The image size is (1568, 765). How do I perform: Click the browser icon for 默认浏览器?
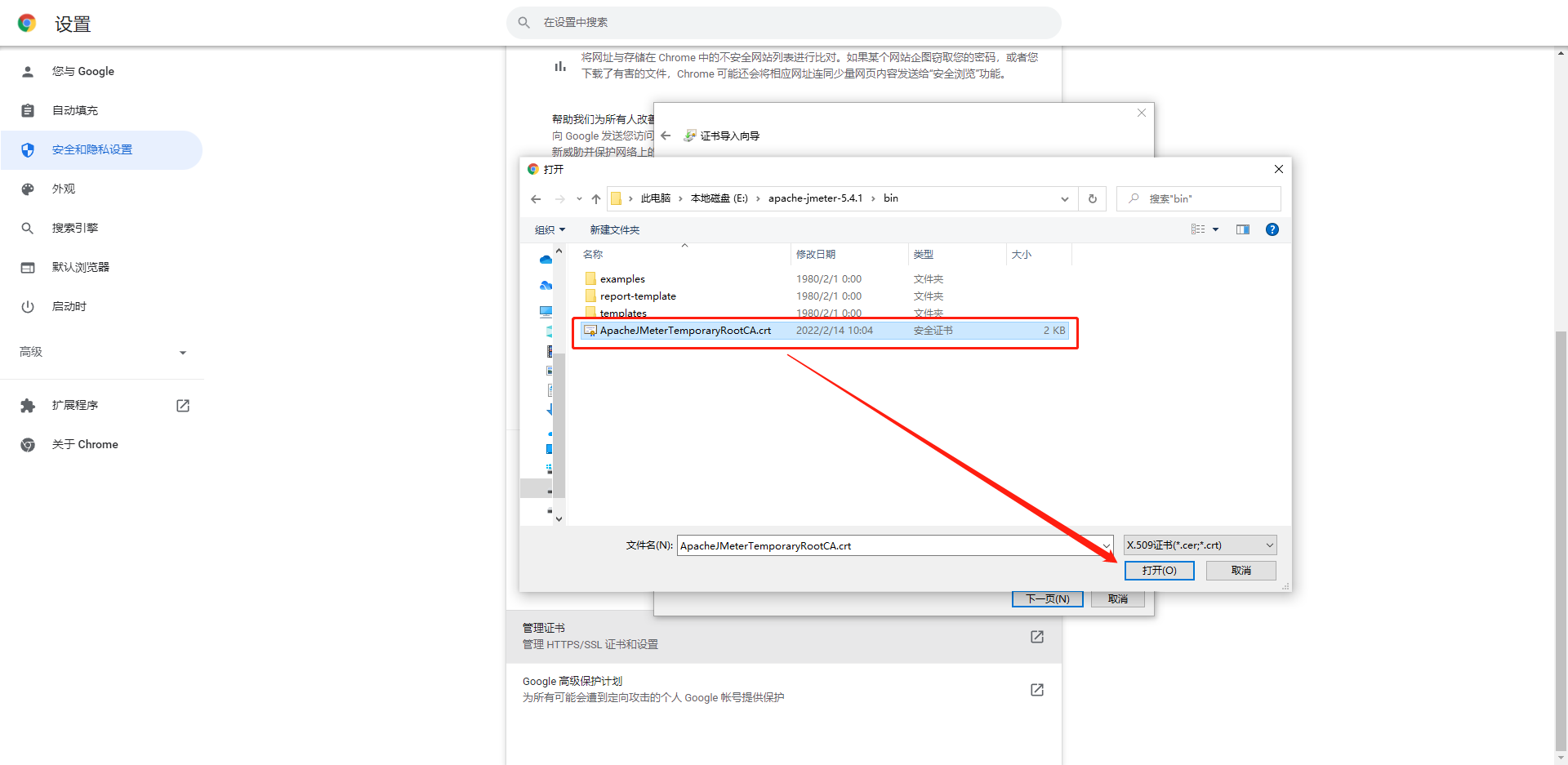click(28, 268)
